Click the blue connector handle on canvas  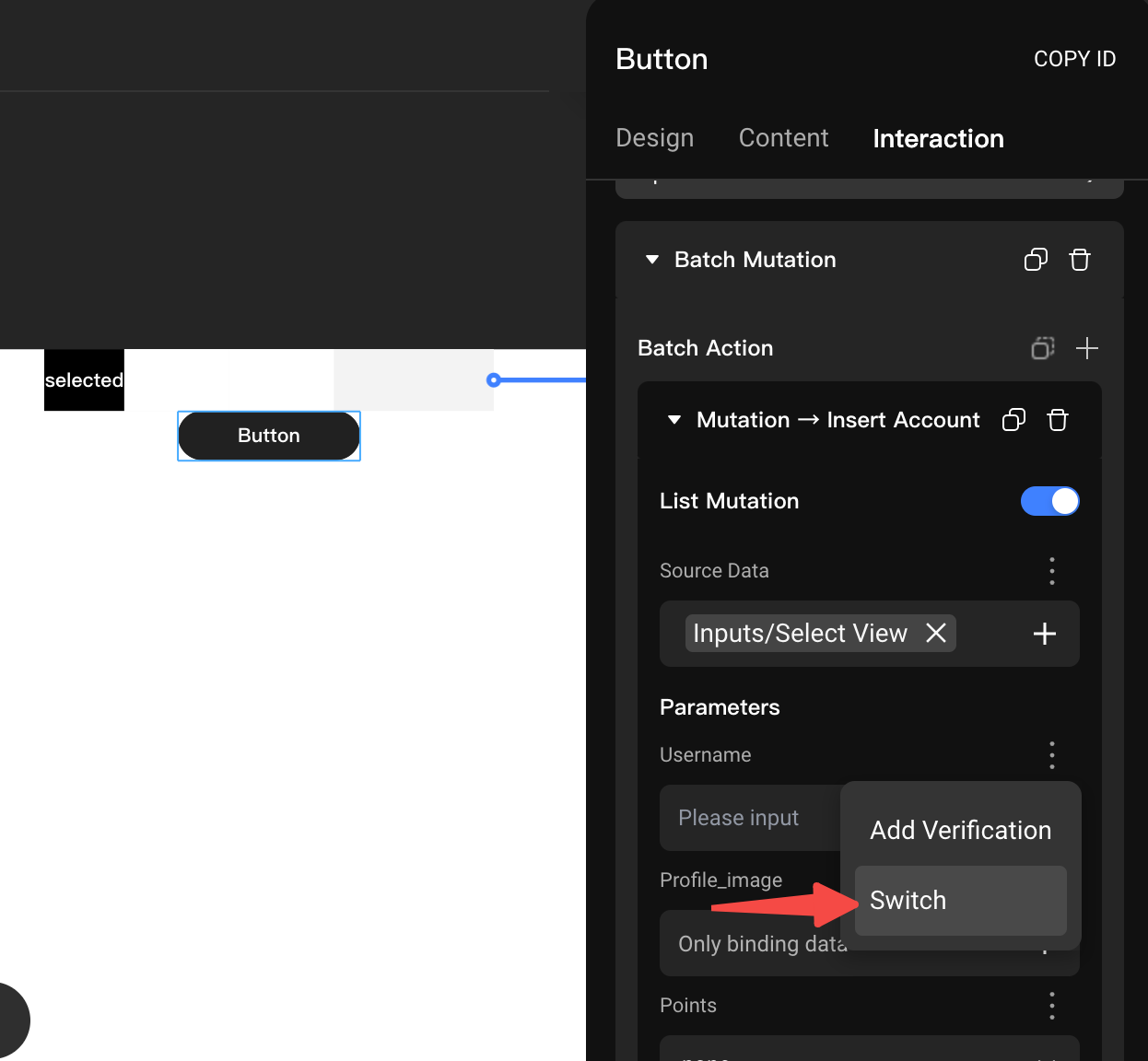pyautogui.click(x=494, y=379)
